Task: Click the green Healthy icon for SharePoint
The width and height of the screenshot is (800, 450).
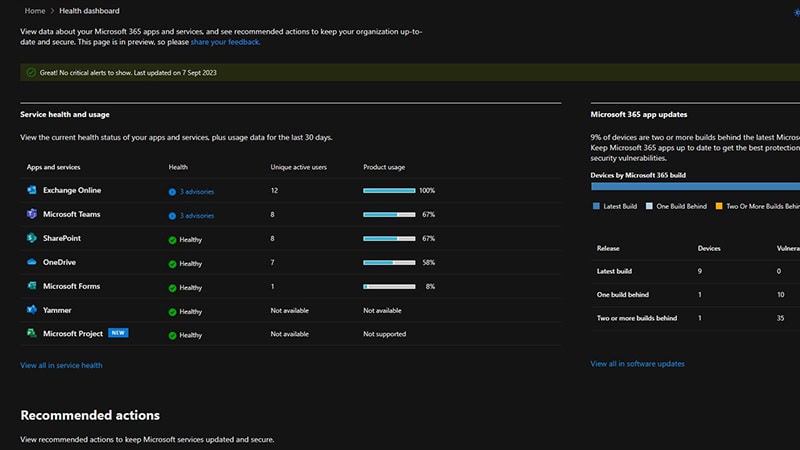Action: coord(172,240)
